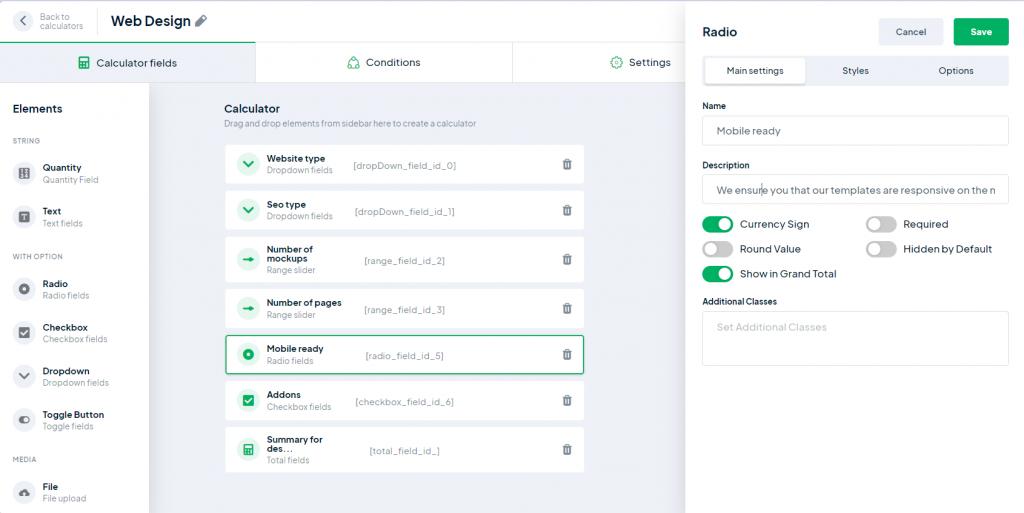
Task: Click the Settings gear icon
Action: coord(616,63)
